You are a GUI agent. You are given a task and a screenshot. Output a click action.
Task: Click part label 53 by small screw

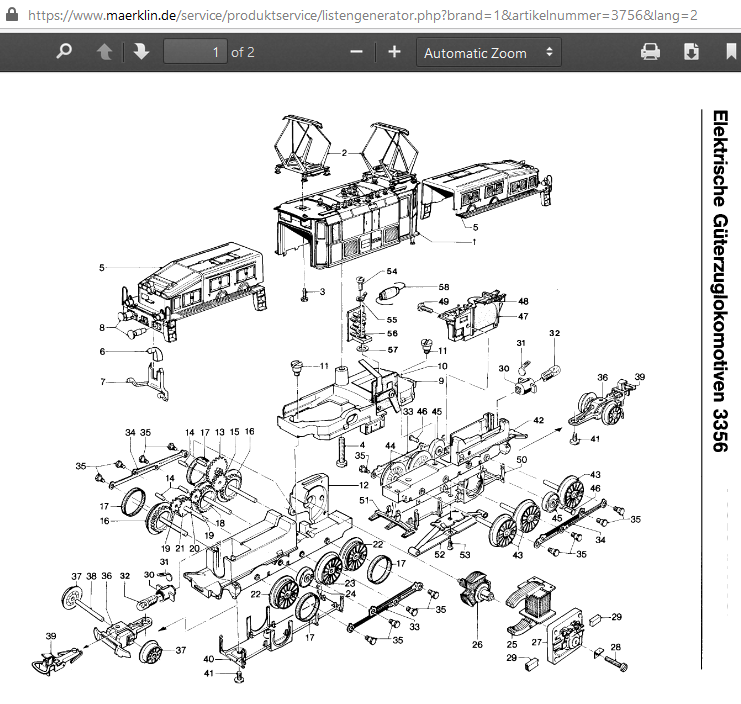click(x=465, y=554)
